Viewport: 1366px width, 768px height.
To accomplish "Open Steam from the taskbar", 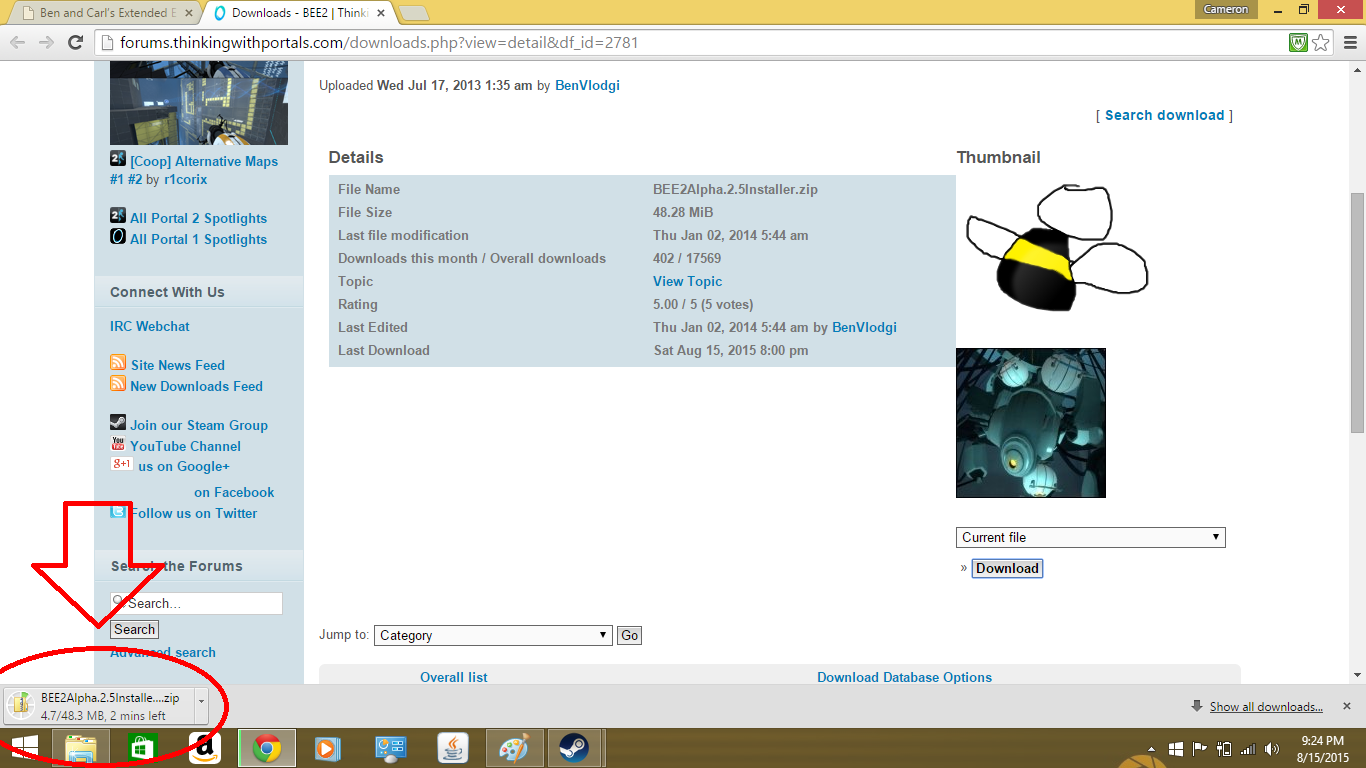I will pos(574,748).
